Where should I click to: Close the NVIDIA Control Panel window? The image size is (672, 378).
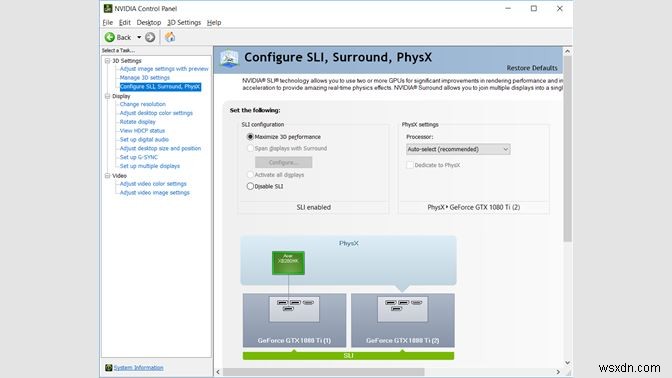pos(560,8)
